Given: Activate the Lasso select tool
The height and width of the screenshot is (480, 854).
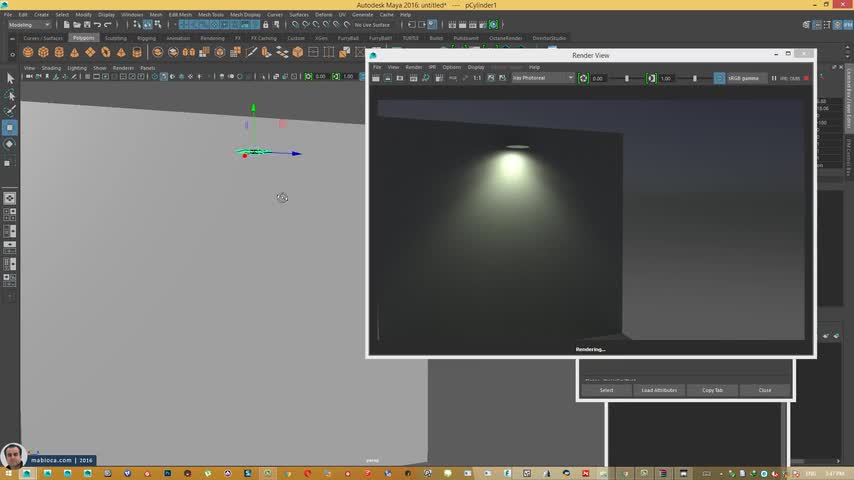Looking at the screenshot, I should point(10,95).
